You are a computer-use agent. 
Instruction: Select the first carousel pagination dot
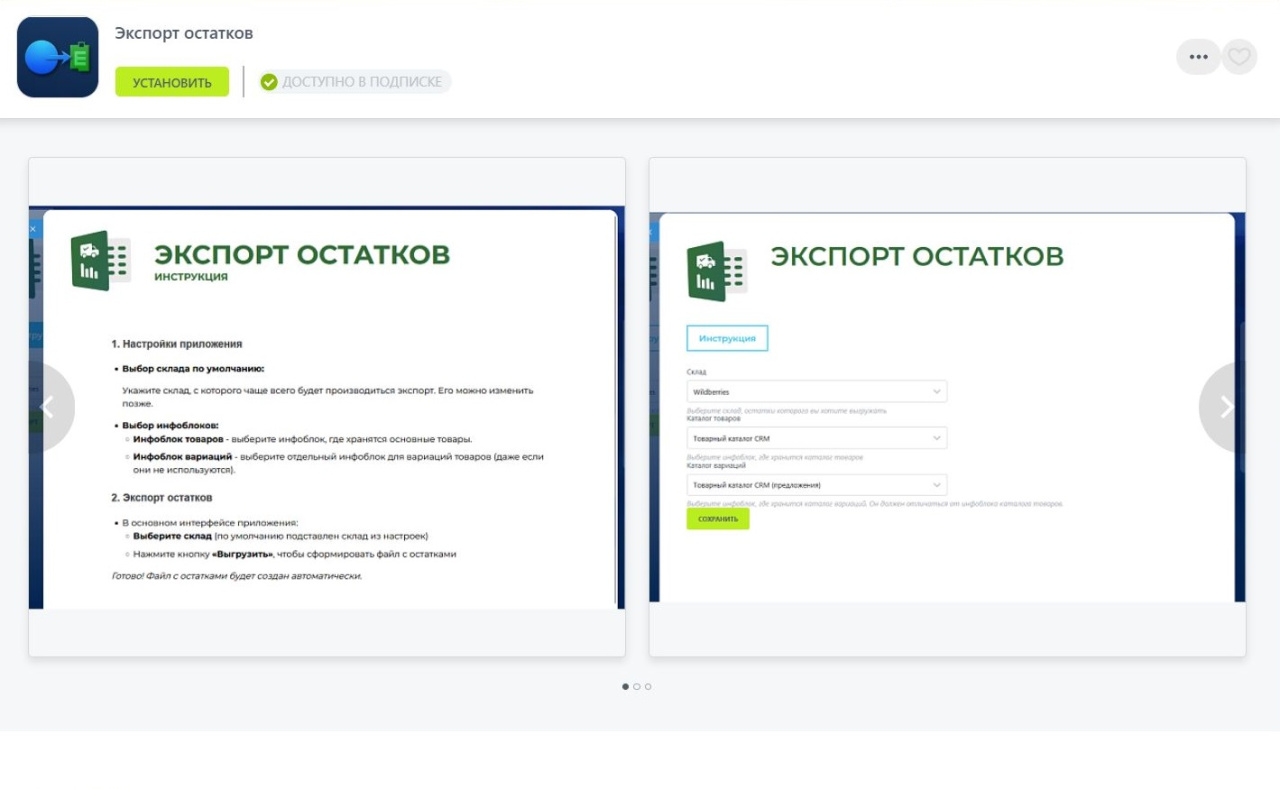click(x=626, y=686)
